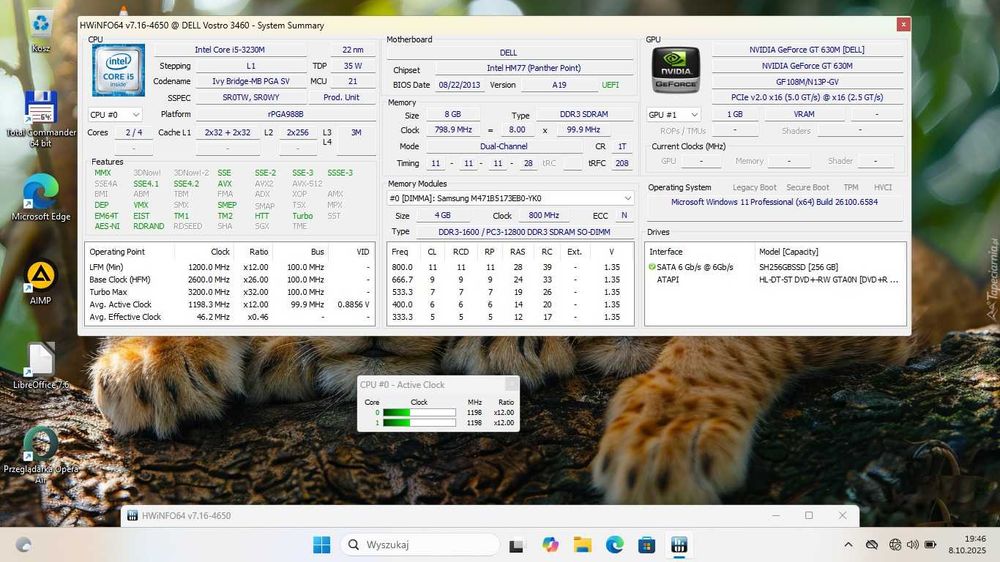Open the Kosz recycle bin icon
1000x562 pixels.
click(x=41, y=30)
